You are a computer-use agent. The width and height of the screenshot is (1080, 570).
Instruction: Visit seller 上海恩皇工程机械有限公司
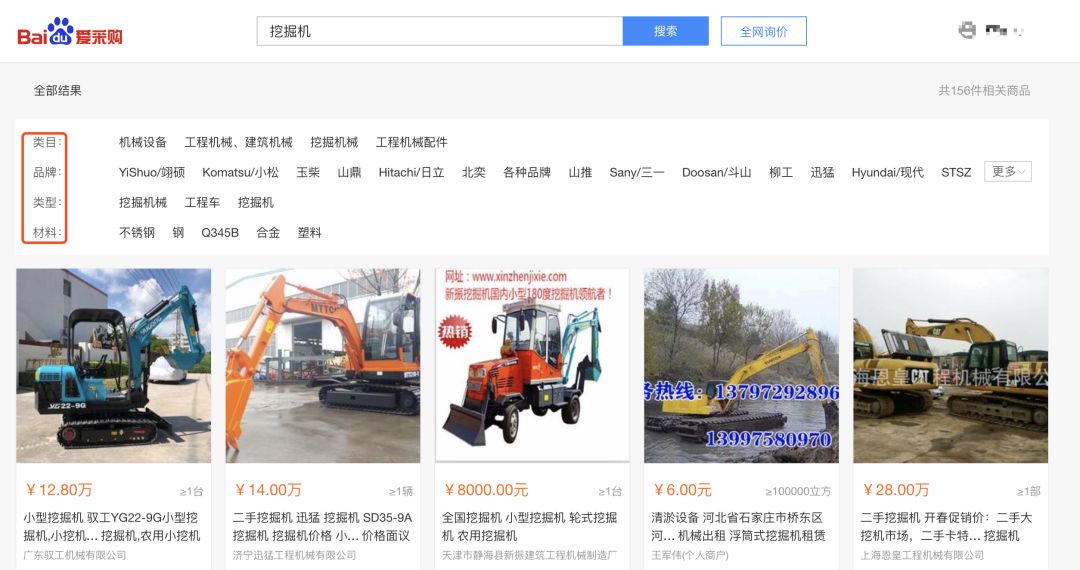(922, 555)
